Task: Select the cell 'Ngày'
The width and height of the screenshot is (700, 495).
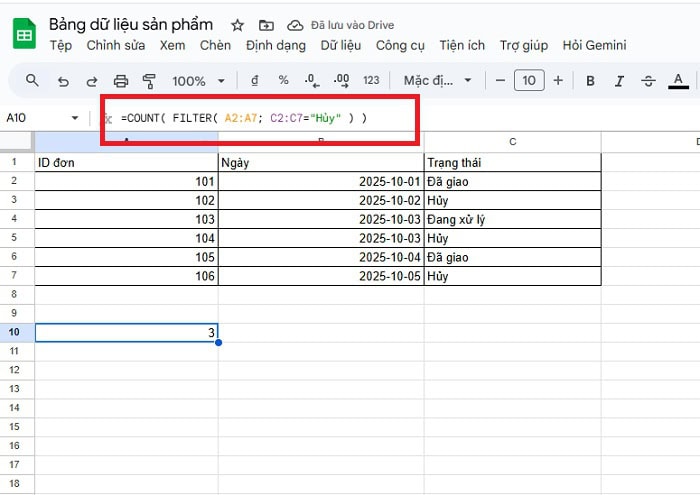Action: pyautogui.click(x=321, y=162)
